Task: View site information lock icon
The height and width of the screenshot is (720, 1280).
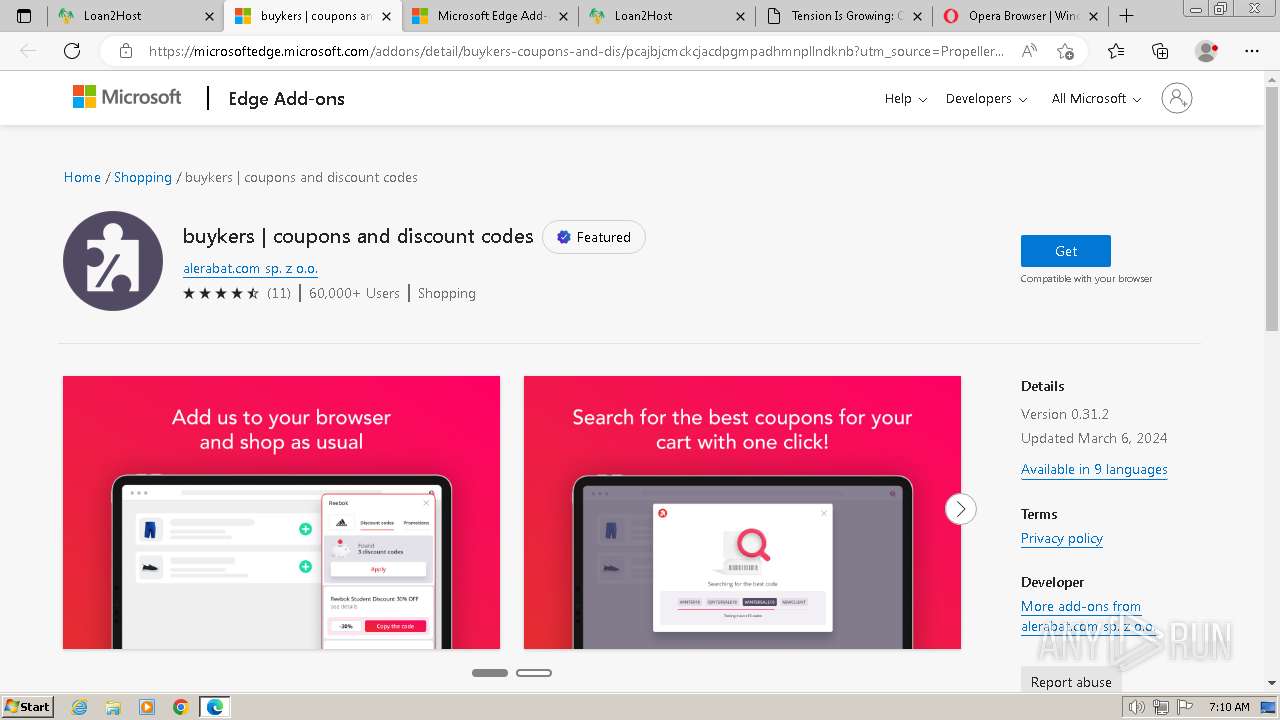Action: (125, 51)
